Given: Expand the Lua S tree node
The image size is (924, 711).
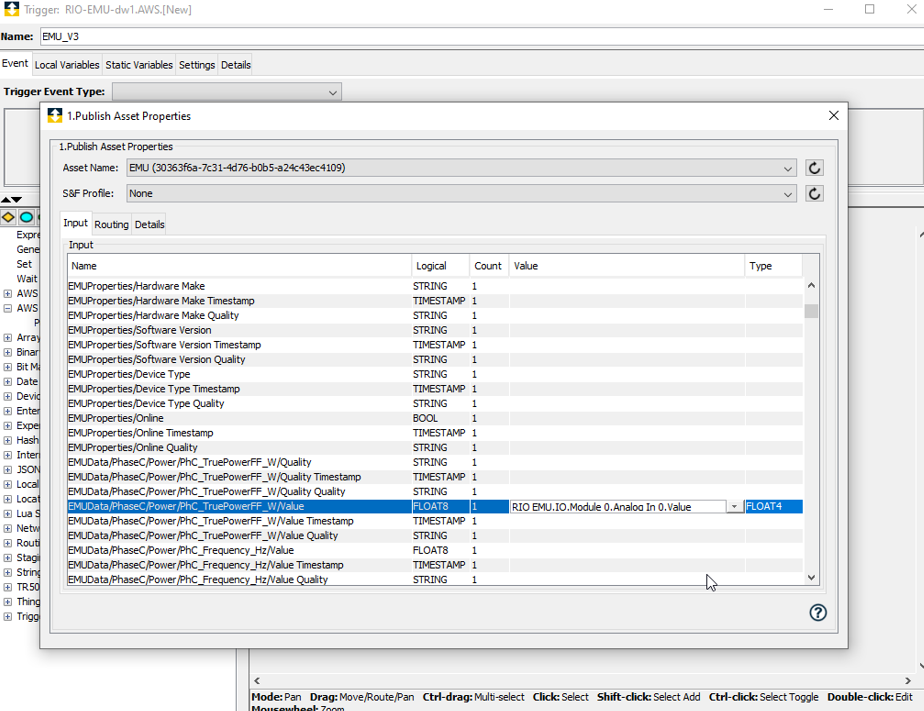Looking at the screenshot, I should coord(8,514).
